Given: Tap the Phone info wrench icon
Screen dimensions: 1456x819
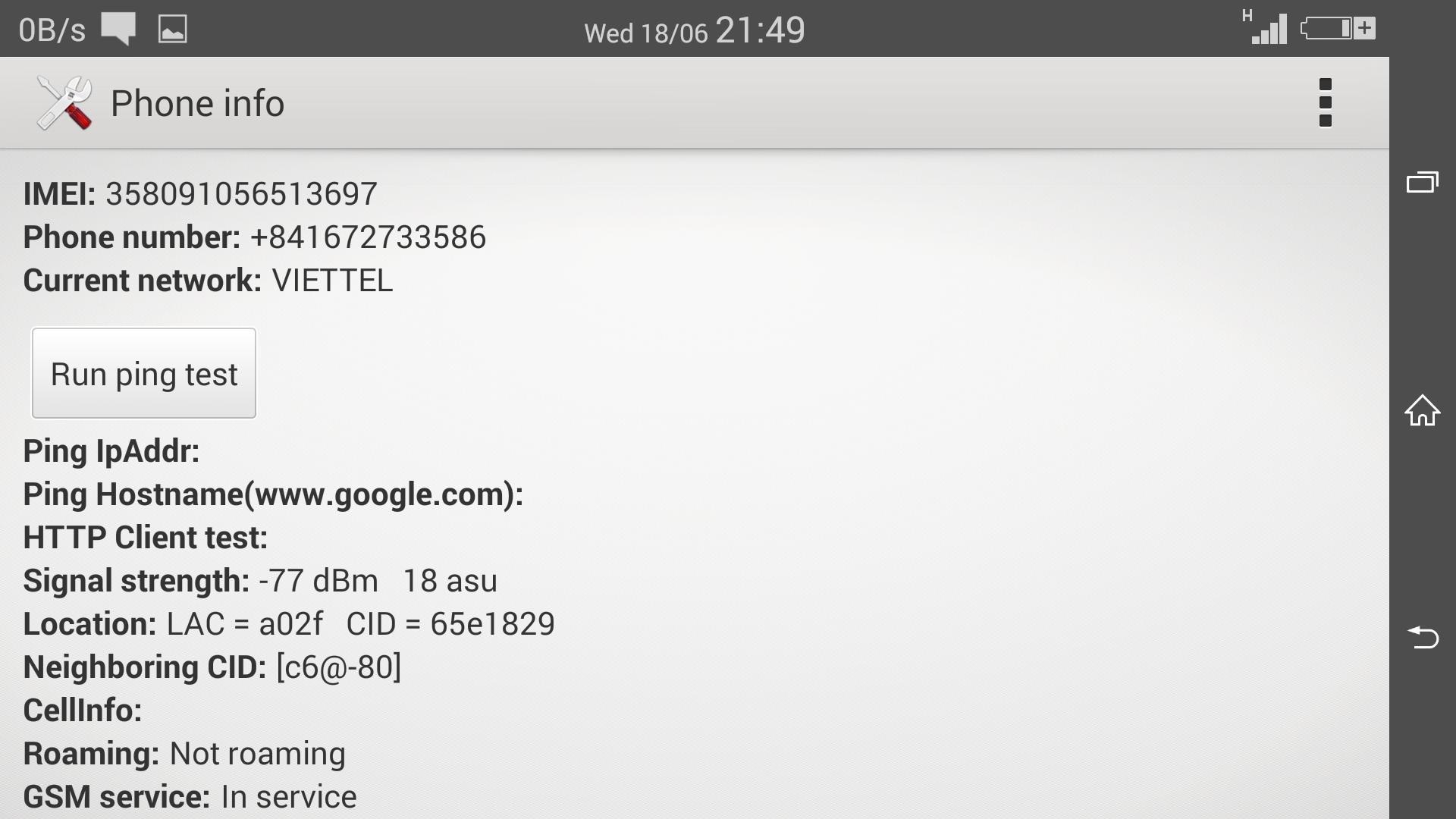Looking at the screenshot, I should (63, 102).
